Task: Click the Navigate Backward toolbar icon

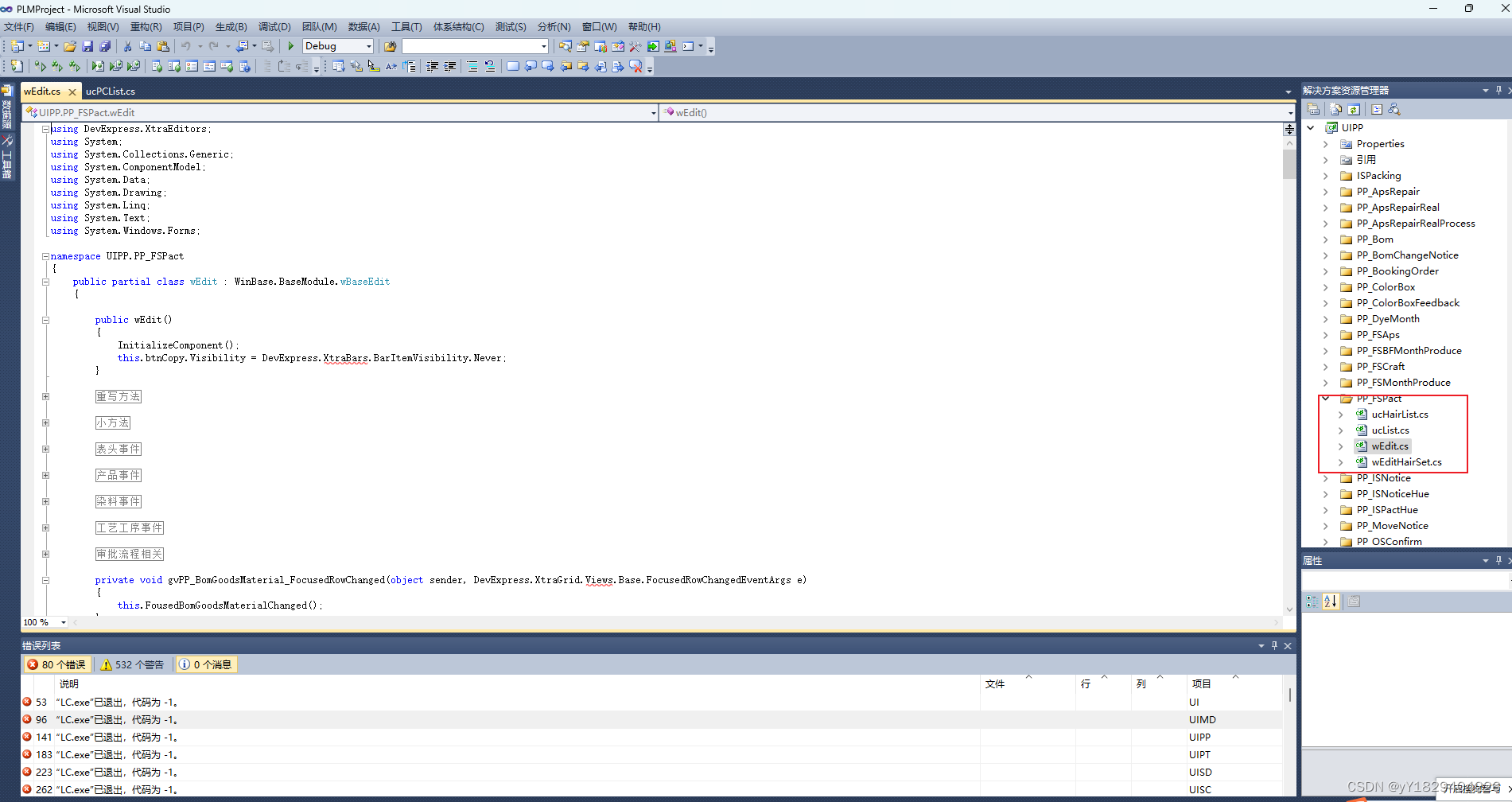Action: [243, 45]
